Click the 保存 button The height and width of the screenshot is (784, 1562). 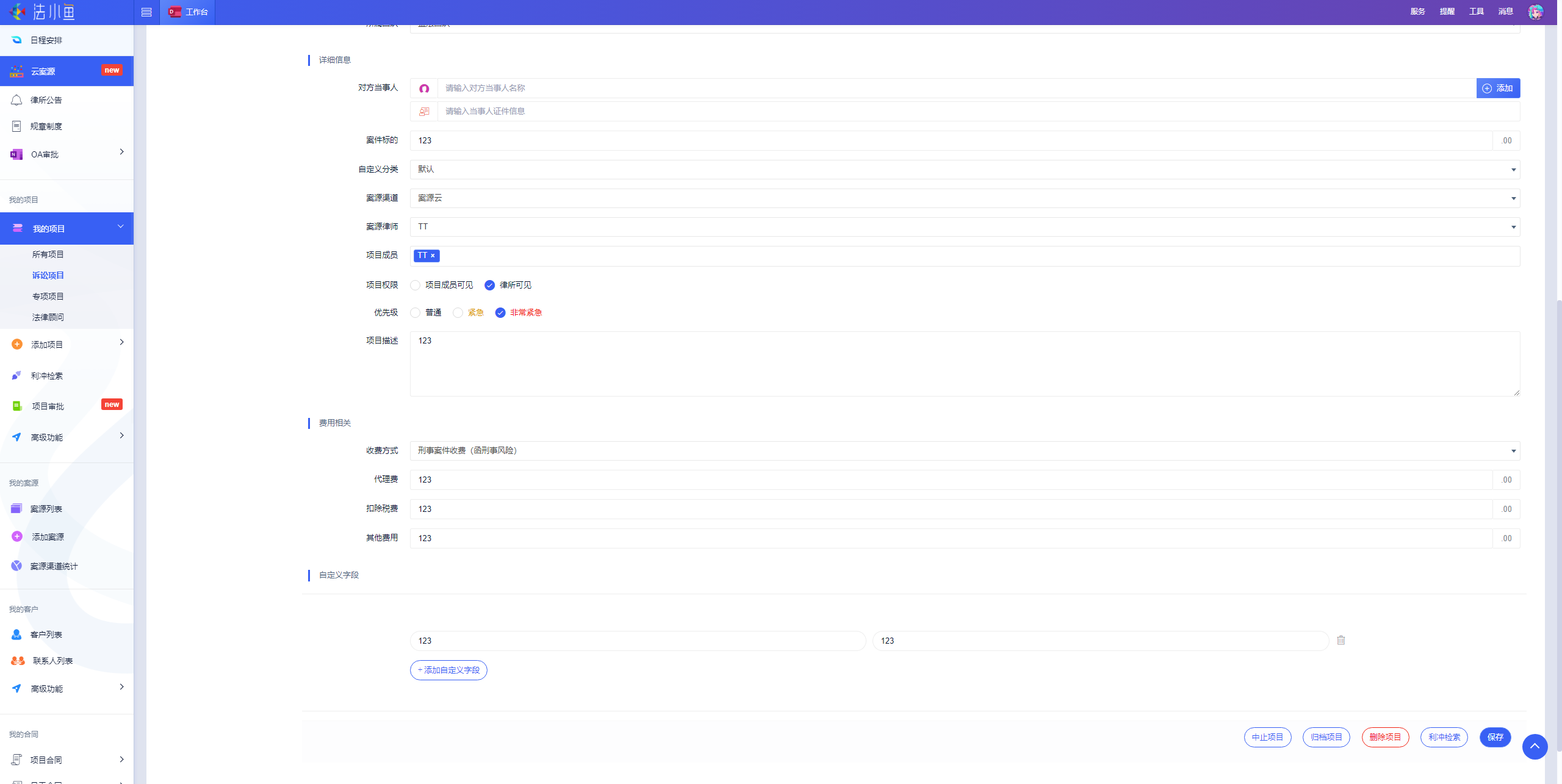tap(1495, 737)
